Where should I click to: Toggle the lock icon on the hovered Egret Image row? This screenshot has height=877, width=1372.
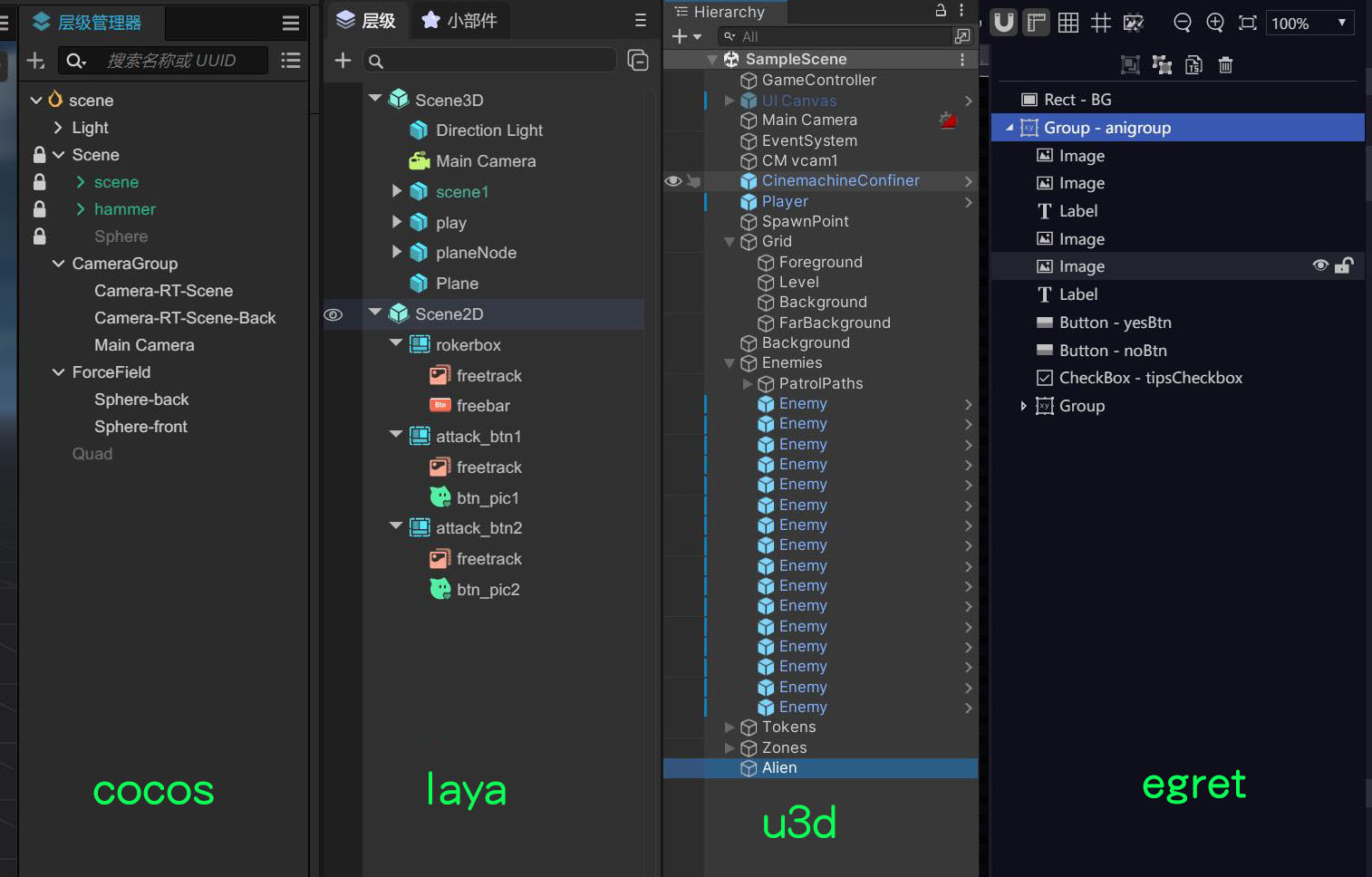tap(1344, 265)
